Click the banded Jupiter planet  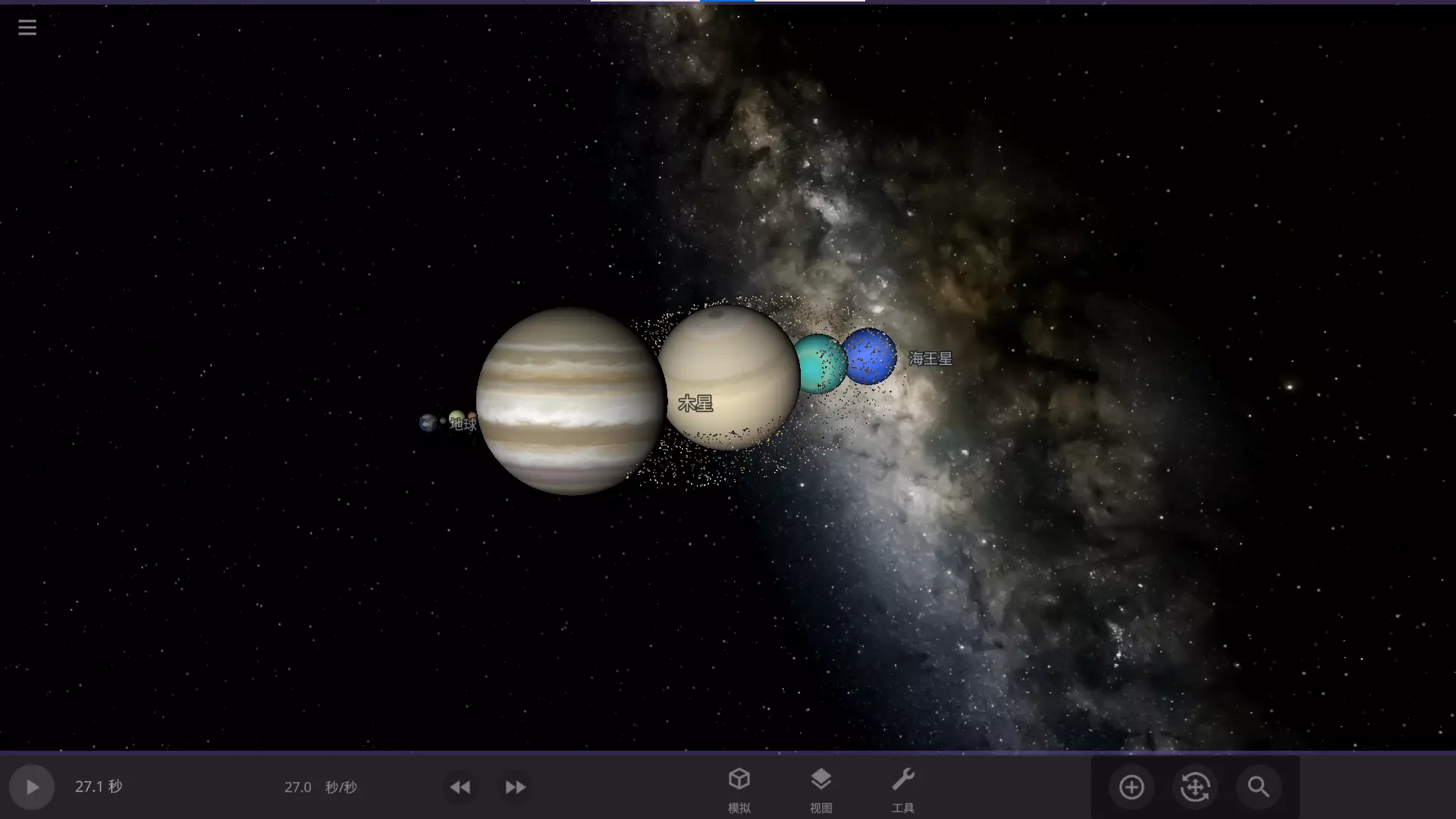coord(570,400)
